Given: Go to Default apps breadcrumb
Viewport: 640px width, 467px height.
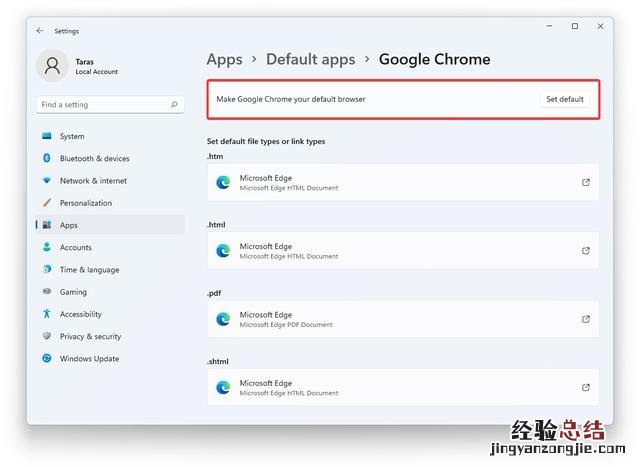Looking at the screenshot, I should 310,59.
